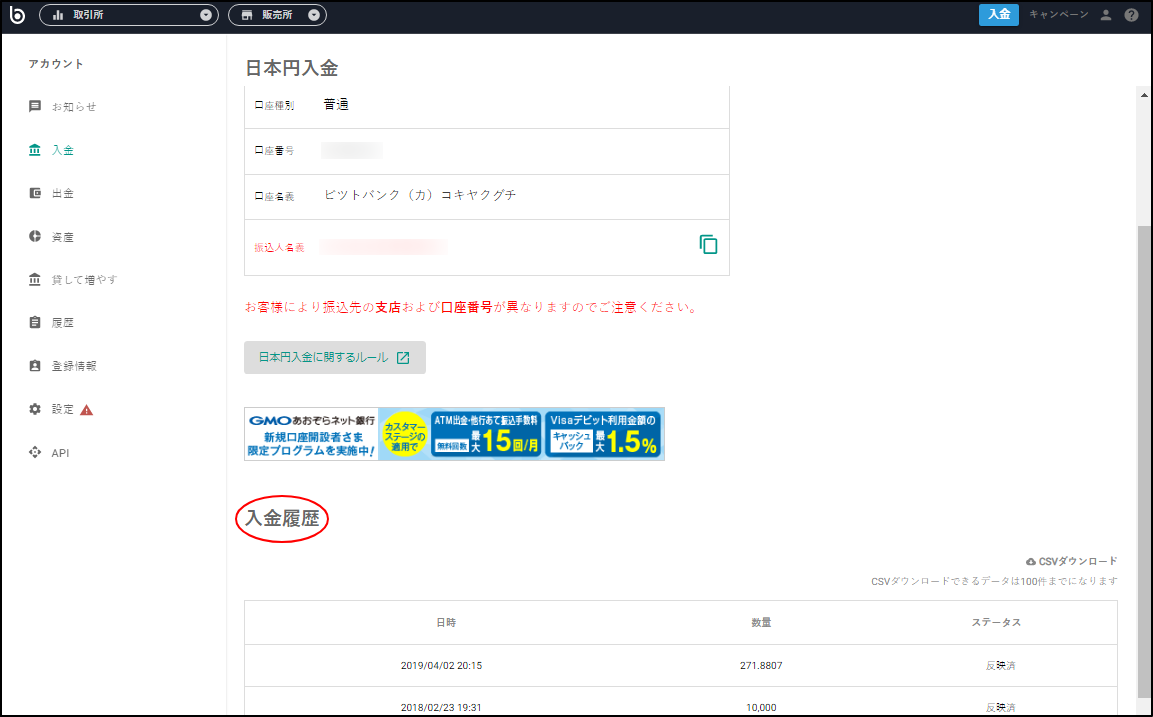Select the 2018/02/23 19:31 date cell
This screenshot has height=717, width=1153.
[441, 707]
